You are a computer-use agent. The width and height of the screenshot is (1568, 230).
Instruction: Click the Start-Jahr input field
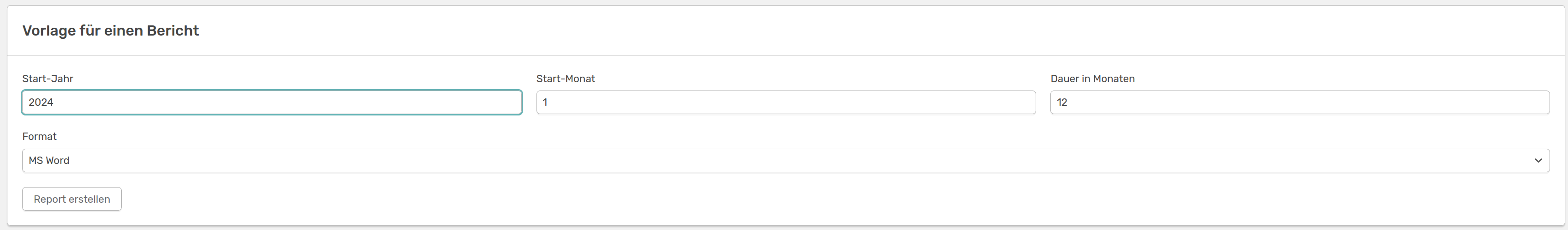tap(271, 103)
